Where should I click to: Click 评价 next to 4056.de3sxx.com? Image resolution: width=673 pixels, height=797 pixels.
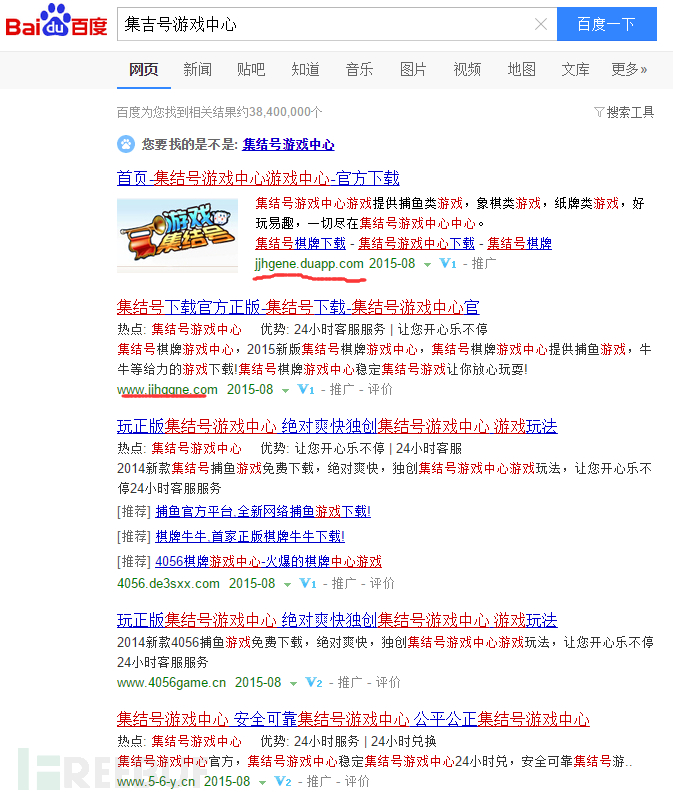pos(382,584)
